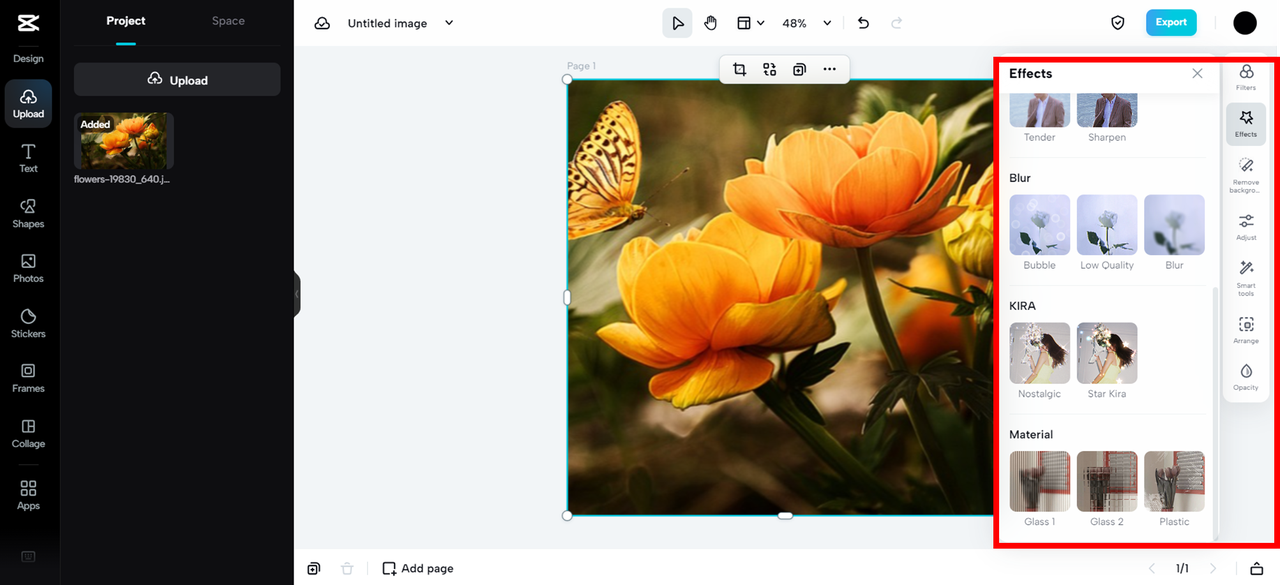Duplicate the page using the copy icon
Screen dimensions: 1280x585
[313, 568]
